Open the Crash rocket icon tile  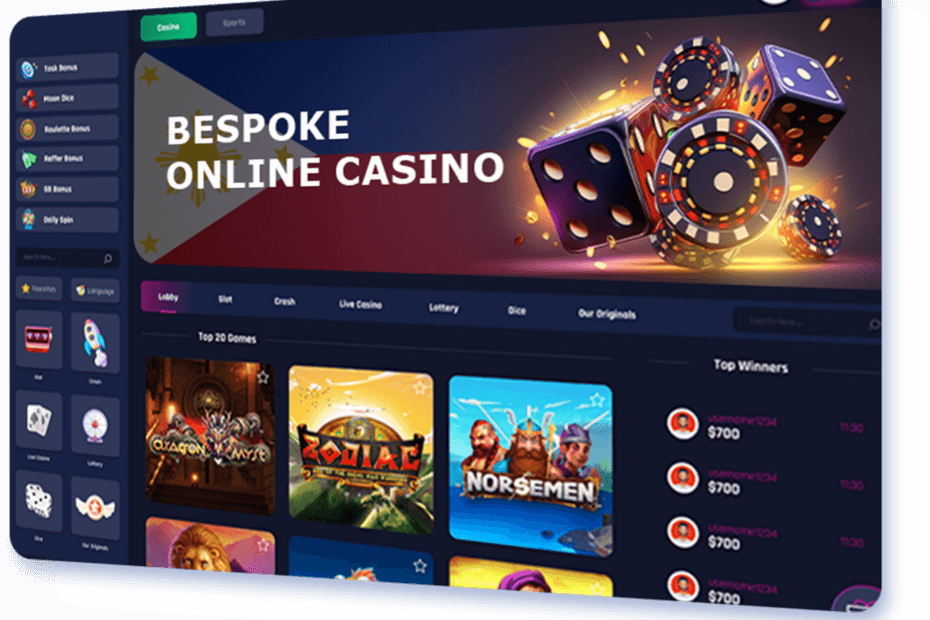(x=95, y=343)
